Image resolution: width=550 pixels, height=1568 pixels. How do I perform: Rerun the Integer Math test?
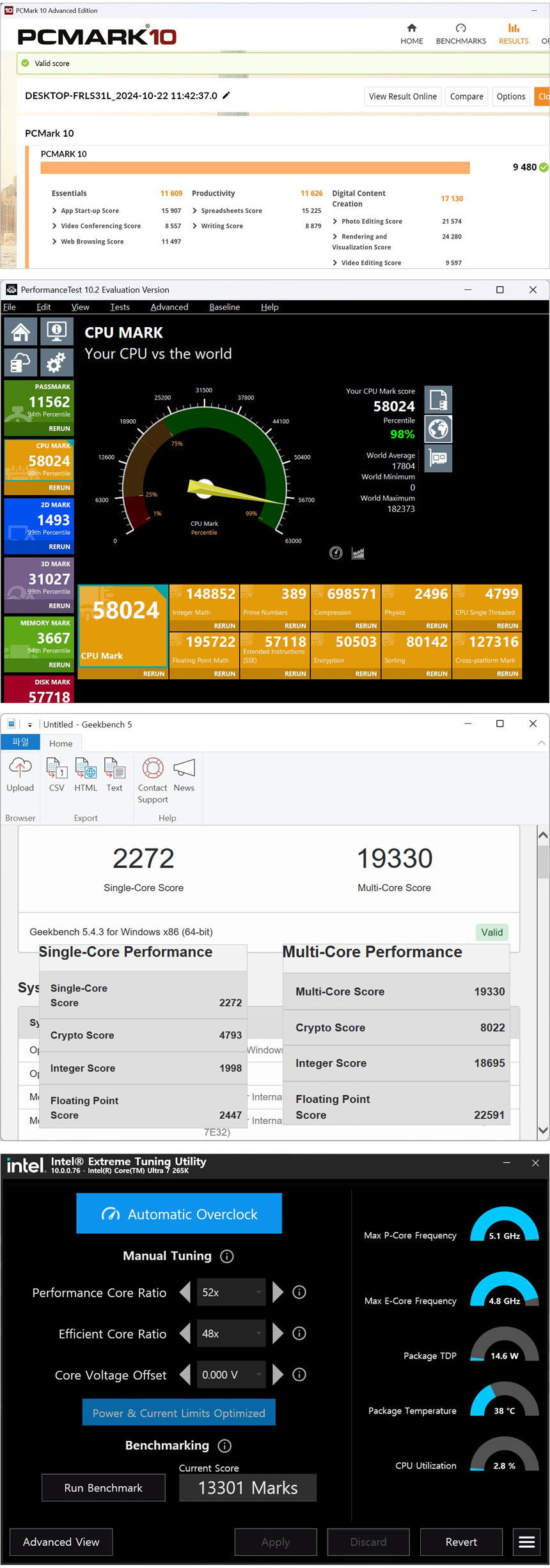(x=224, y=626)
